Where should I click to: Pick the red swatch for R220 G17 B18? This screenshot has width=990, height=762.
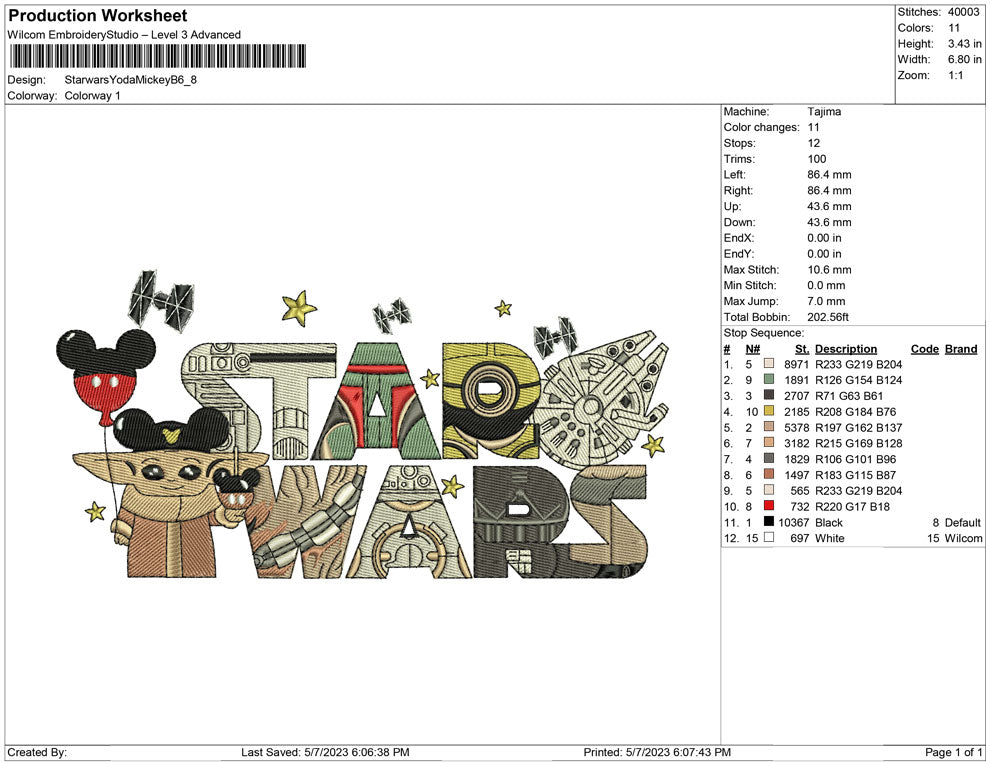(x=768, y=506)
